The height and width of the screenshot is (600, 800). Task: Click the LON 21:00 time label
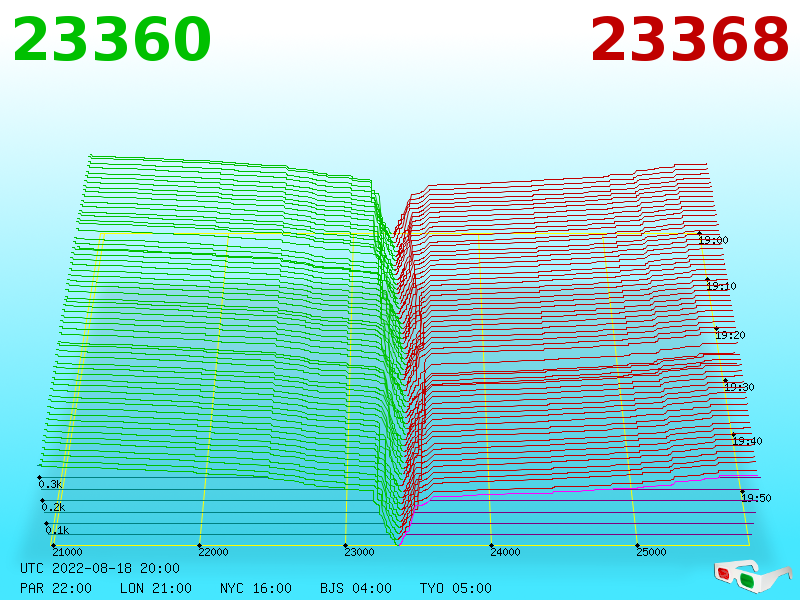tap(156, 588)
